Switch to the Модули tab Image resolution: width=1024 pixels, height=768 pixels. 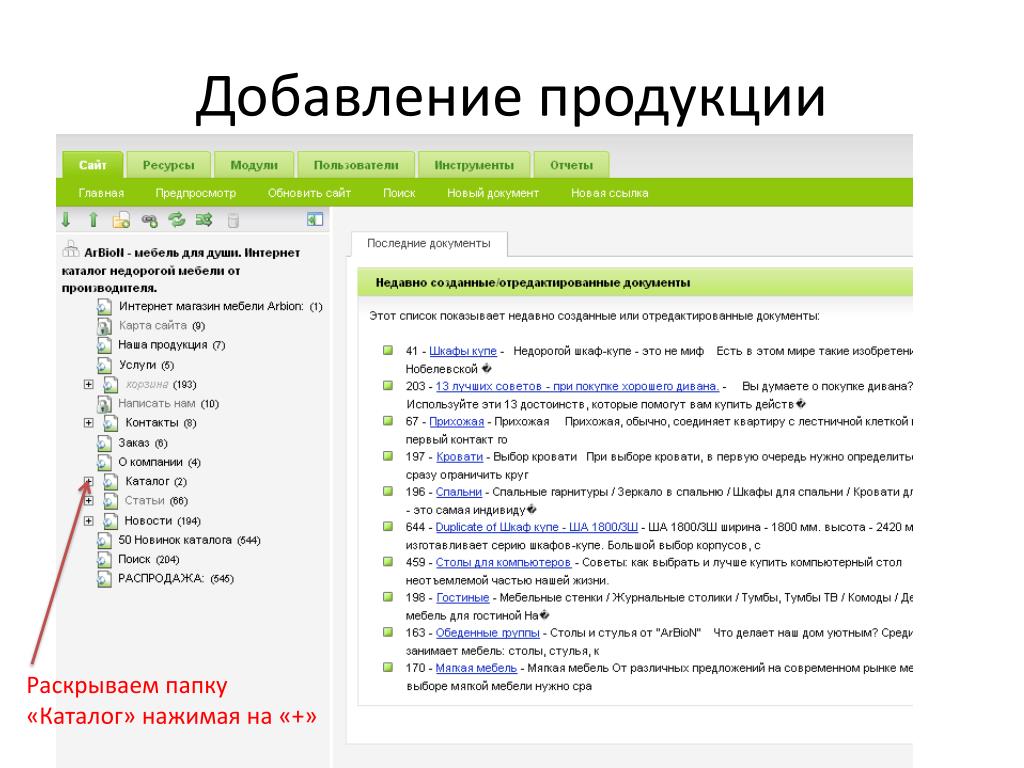click(x=254, y=165)
